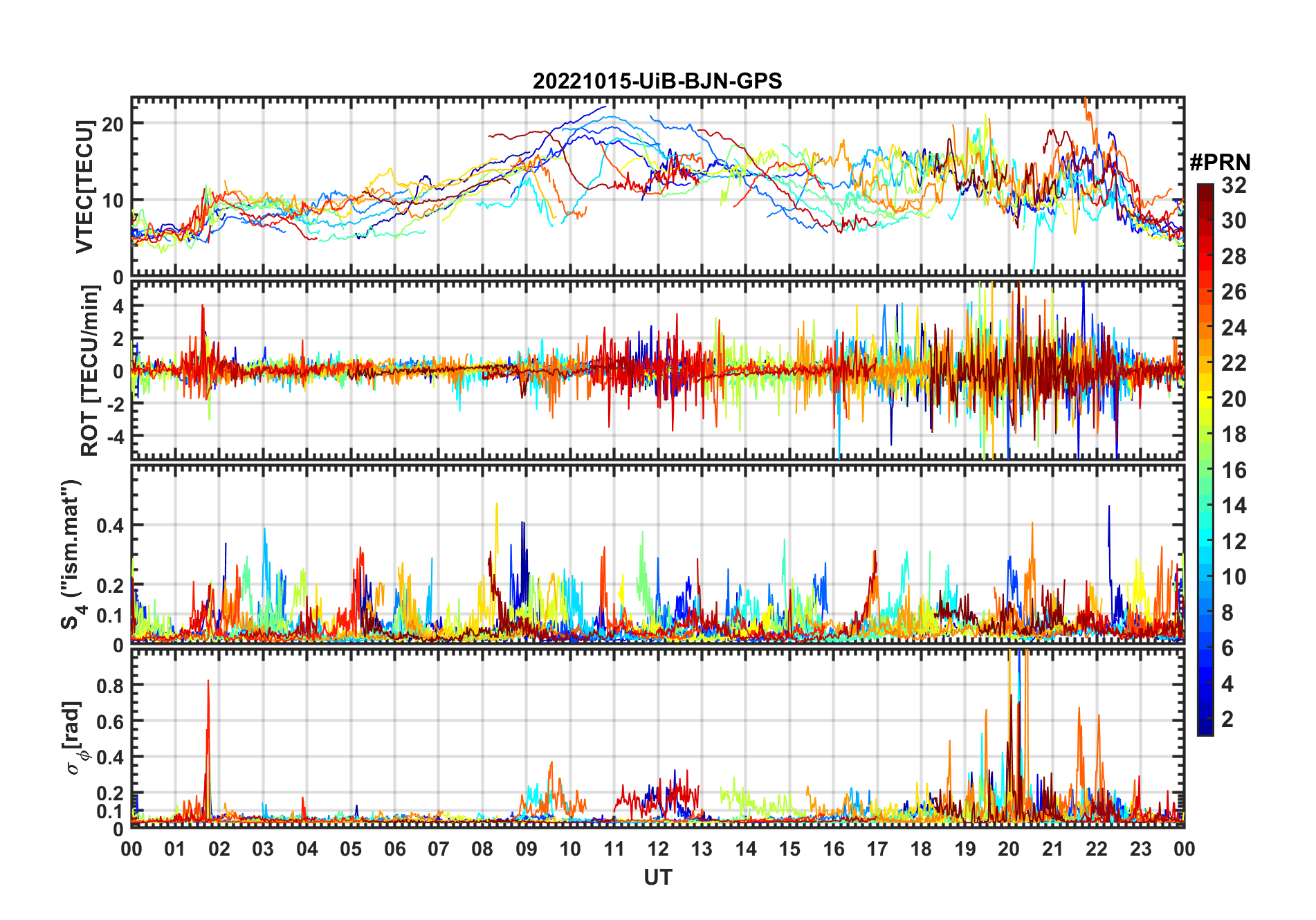Select the VTEC[TECU] y-axis label

(x=85, y=187)
